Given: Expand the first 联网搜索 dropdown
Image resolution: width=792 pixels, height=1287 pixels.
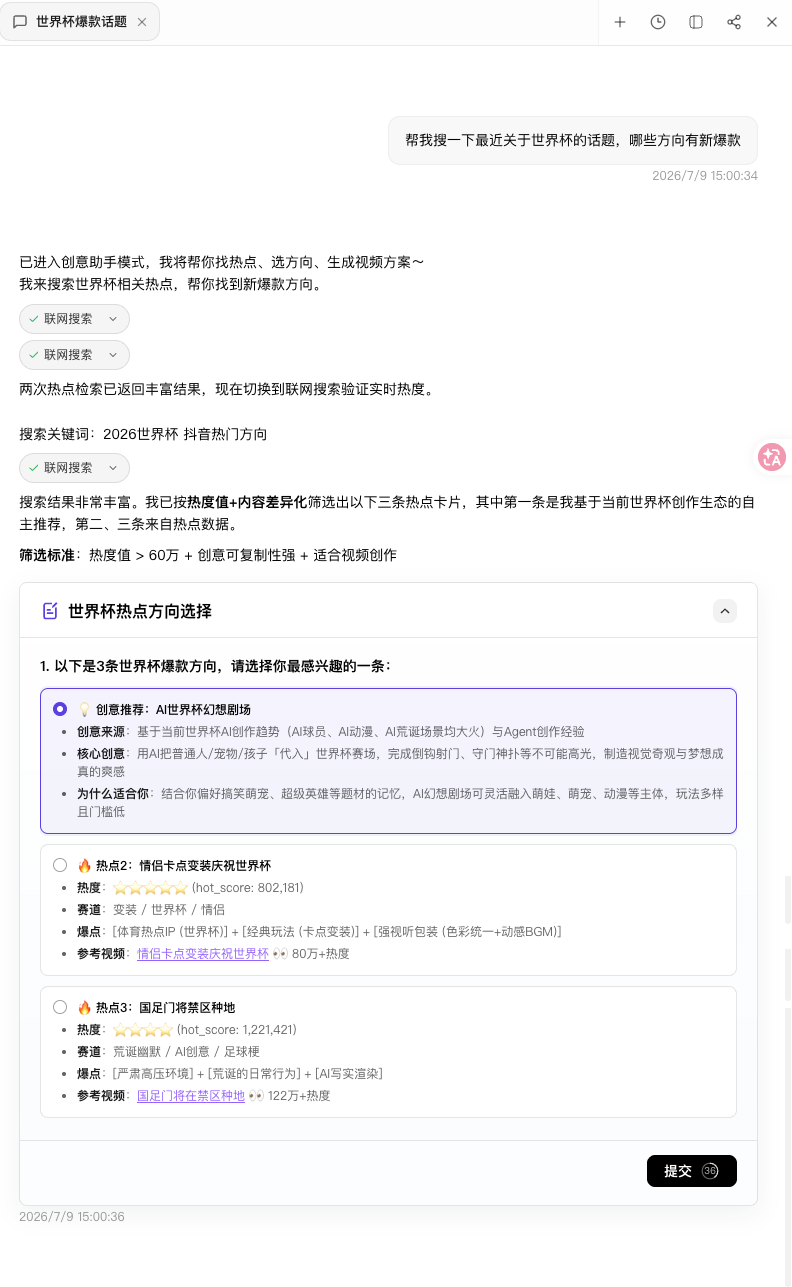Looking at the screenshot, I should [75, 319].
